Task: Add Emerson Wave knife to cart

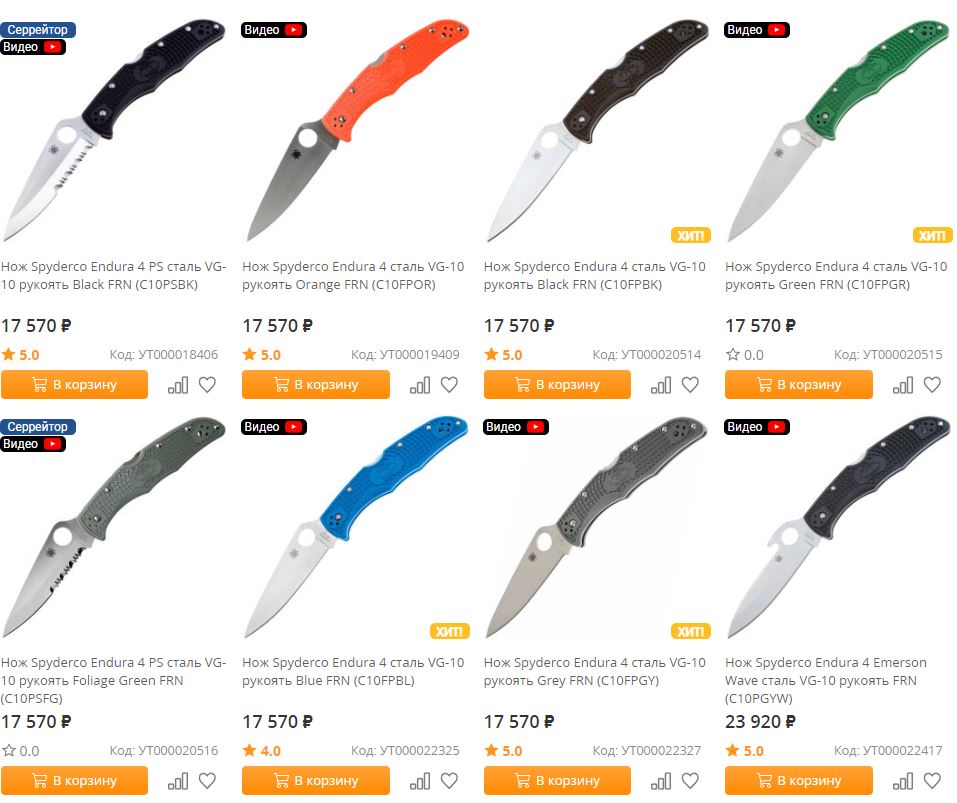Action: point(798,781)
